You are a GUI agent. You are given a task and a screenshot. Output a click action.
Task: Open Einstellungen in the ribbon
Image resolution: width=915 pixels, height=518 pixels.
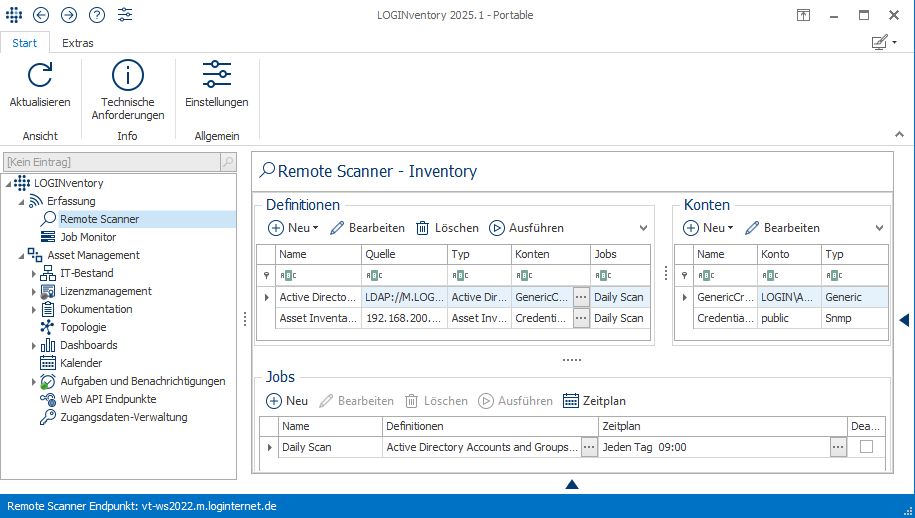coord(217,75)
